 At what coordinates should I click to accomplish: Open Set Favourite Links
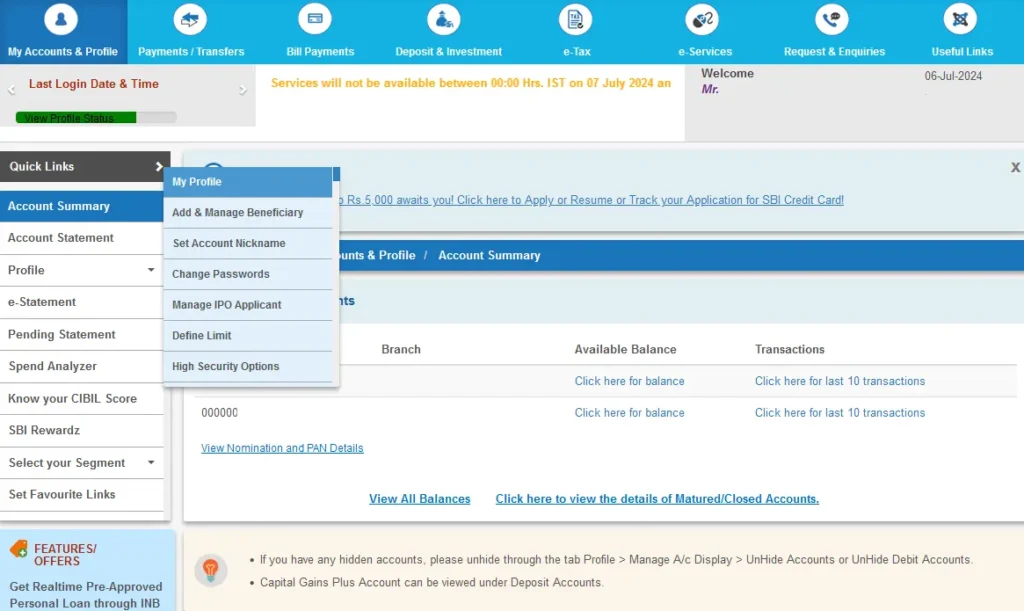pyautogui.click(x=82, y=494)
